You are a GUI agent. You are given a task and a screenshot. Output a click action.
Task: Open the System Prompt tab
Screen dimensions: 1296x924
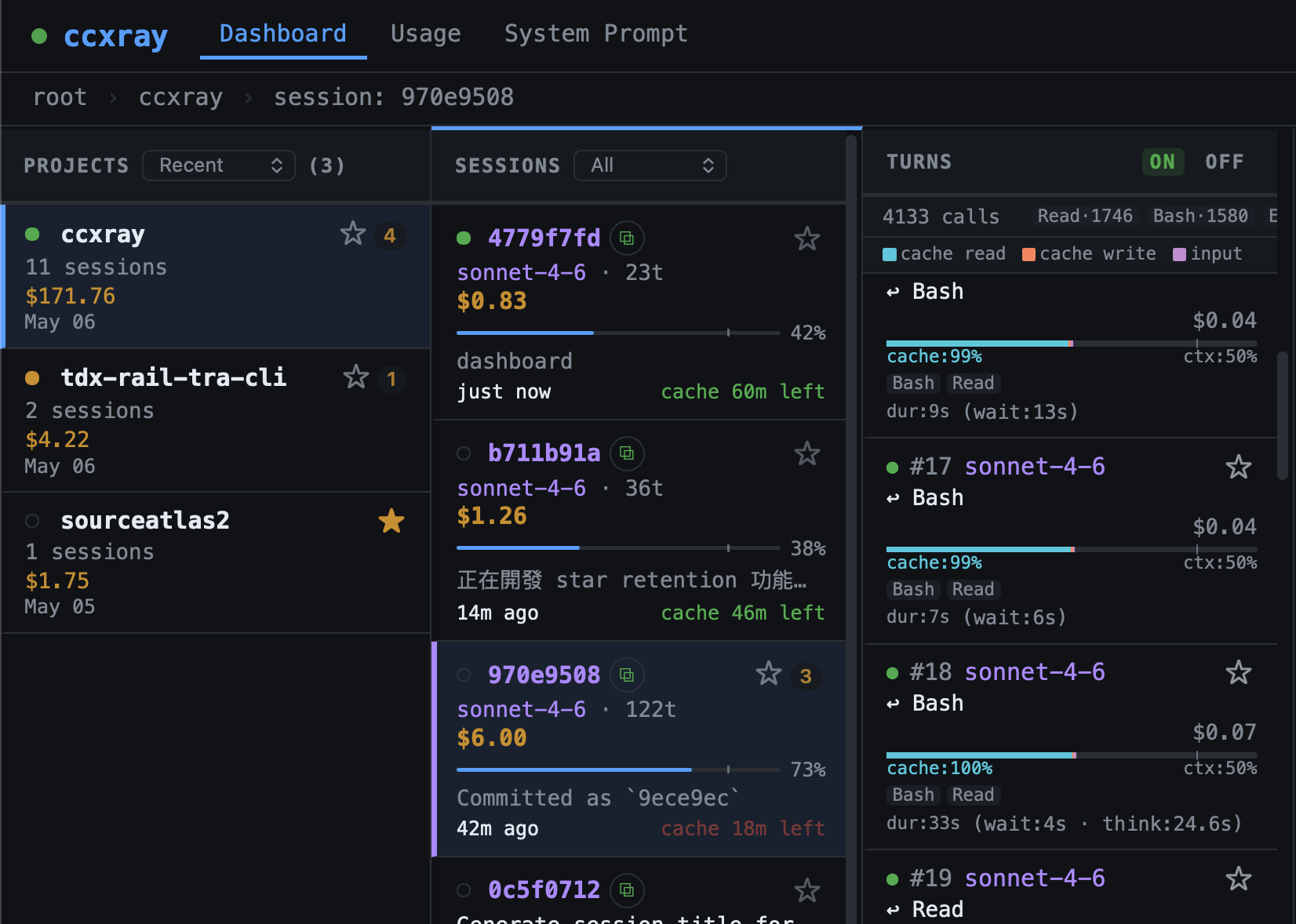596,34
